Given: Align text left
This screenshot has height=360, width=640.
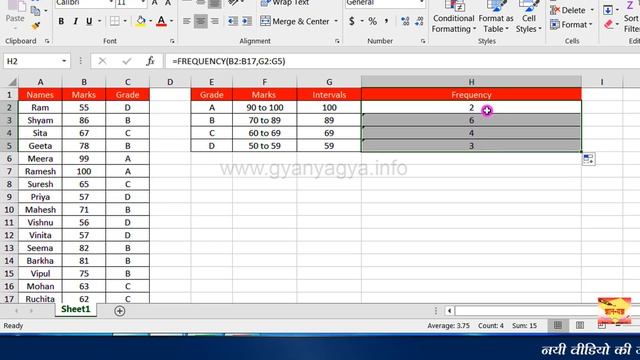Looking at the screenshot, I should pyautogui.click(x=187, y=21).
